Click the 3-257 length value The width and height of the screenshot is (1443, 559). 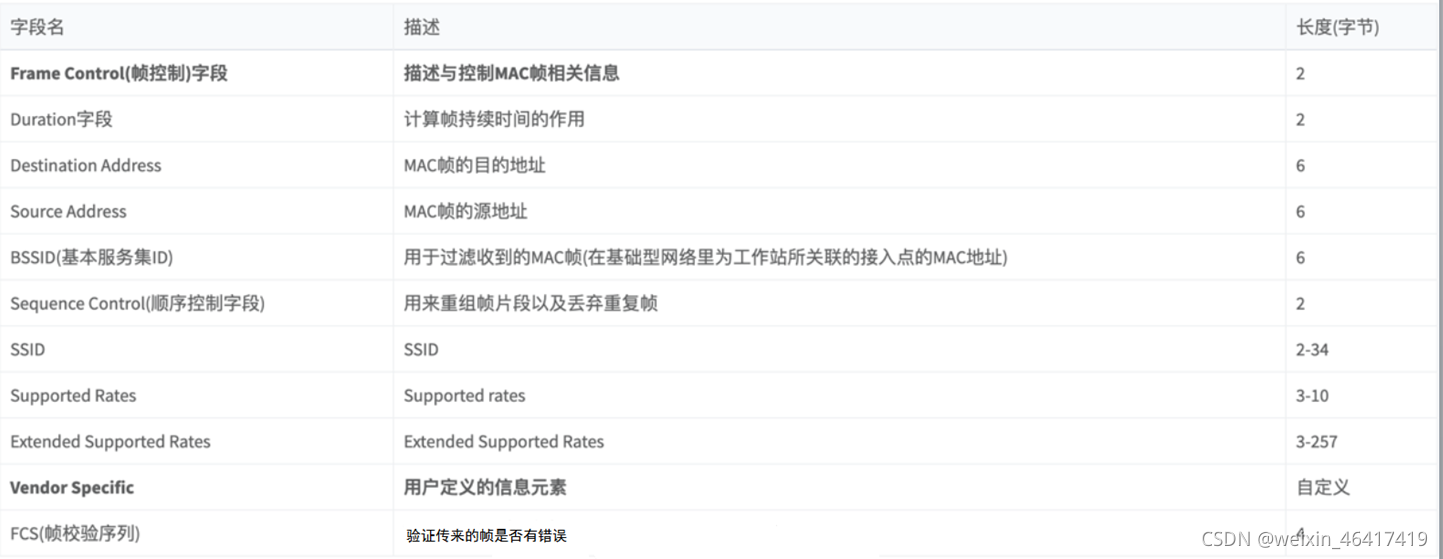pyautogui.click(x=1317, y=441)
